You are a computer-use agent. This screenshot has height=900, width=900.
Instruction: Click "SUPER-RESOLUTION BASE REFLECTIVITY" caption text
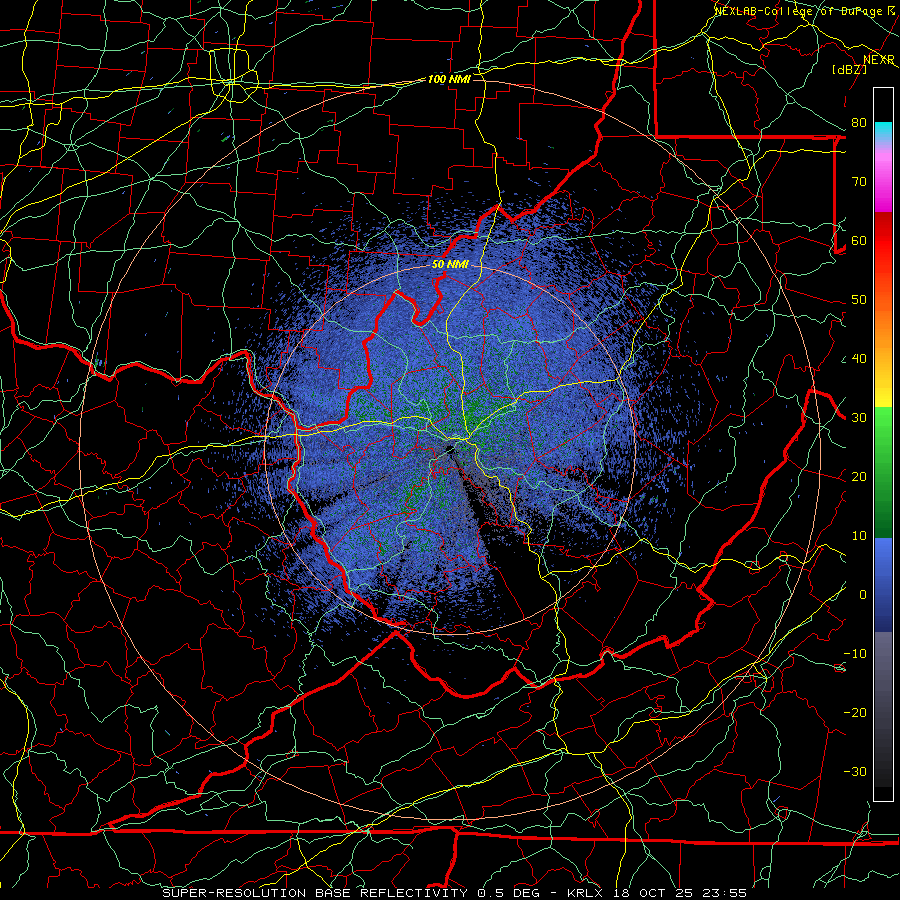tap(315, 893)
